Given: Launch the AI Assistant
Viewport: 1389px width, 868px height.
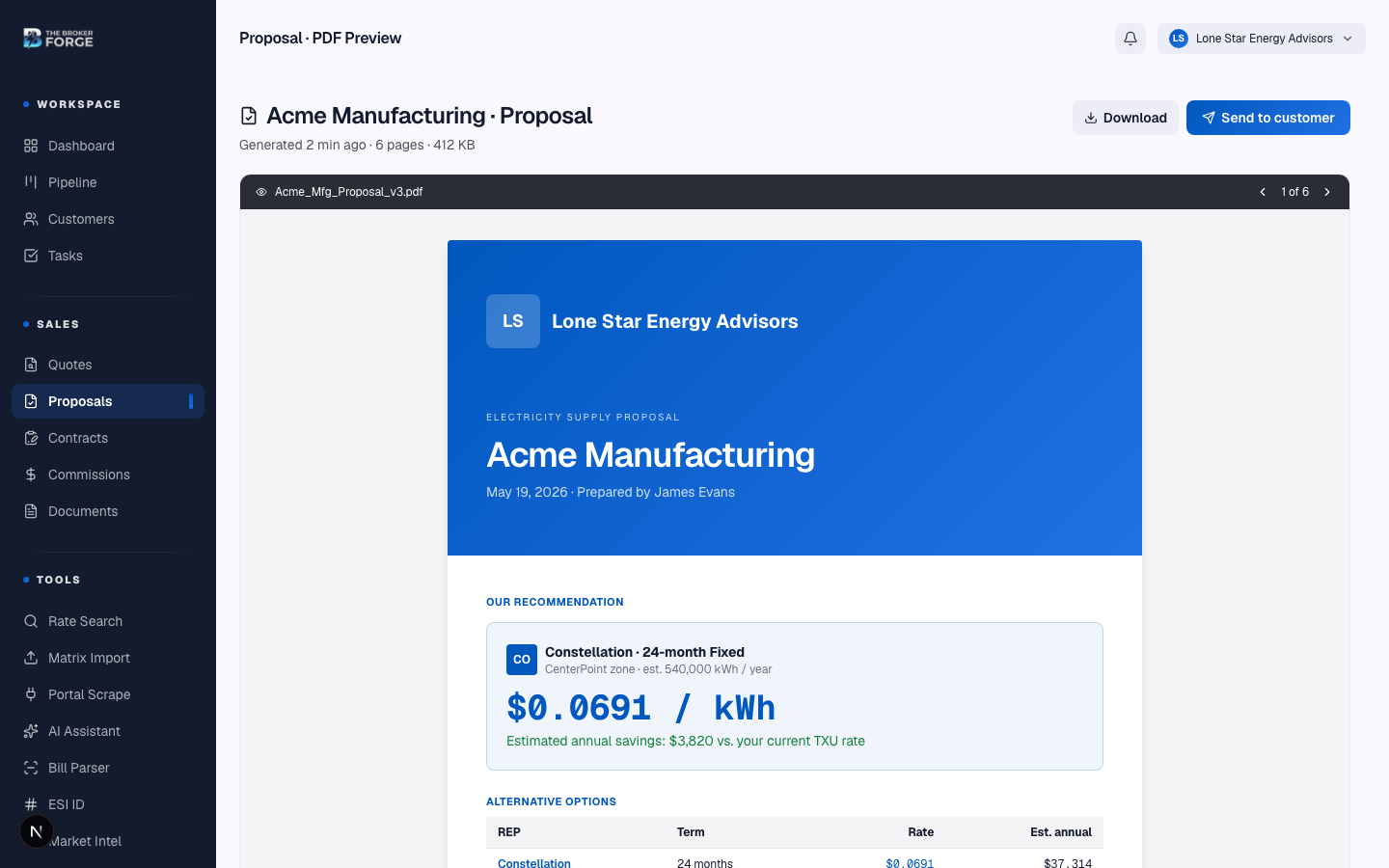Looking at the screenshot, I should (108, 731).
